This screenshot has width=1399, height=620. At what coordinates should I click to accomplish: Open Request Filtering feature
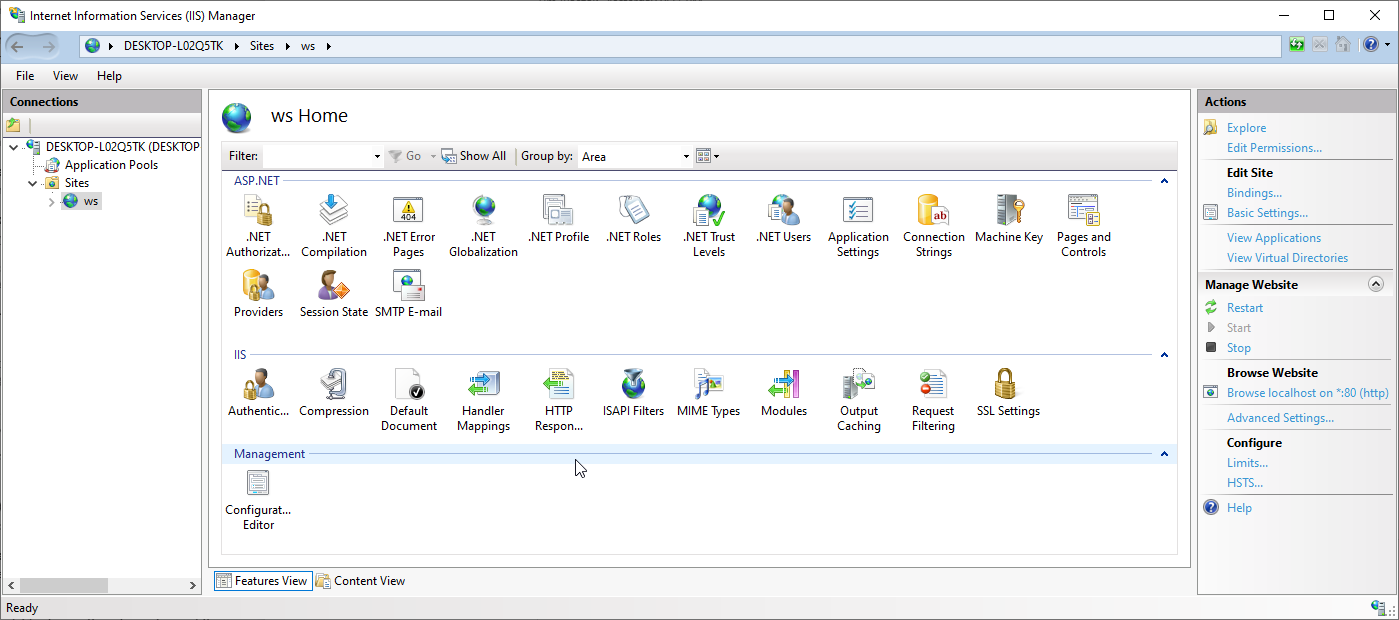point(933,399)
